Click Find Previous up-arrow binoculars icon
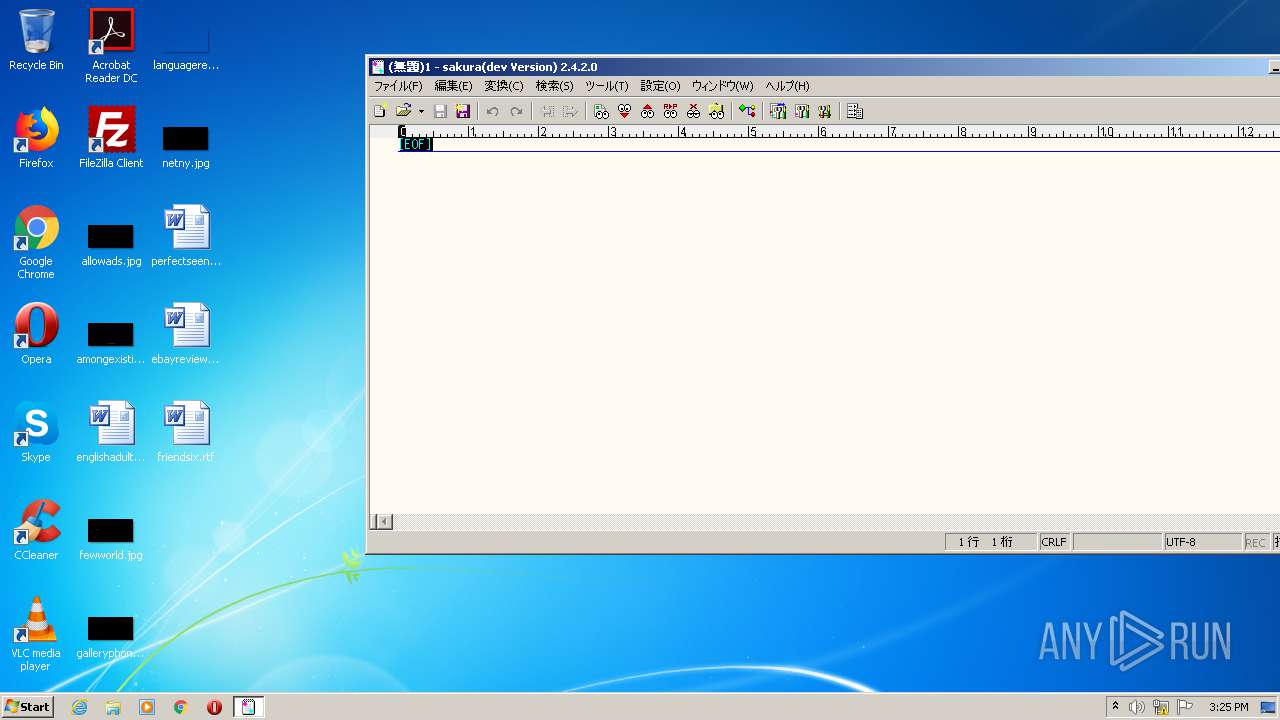Screen dimensions: 1280x720 point(647,111)
